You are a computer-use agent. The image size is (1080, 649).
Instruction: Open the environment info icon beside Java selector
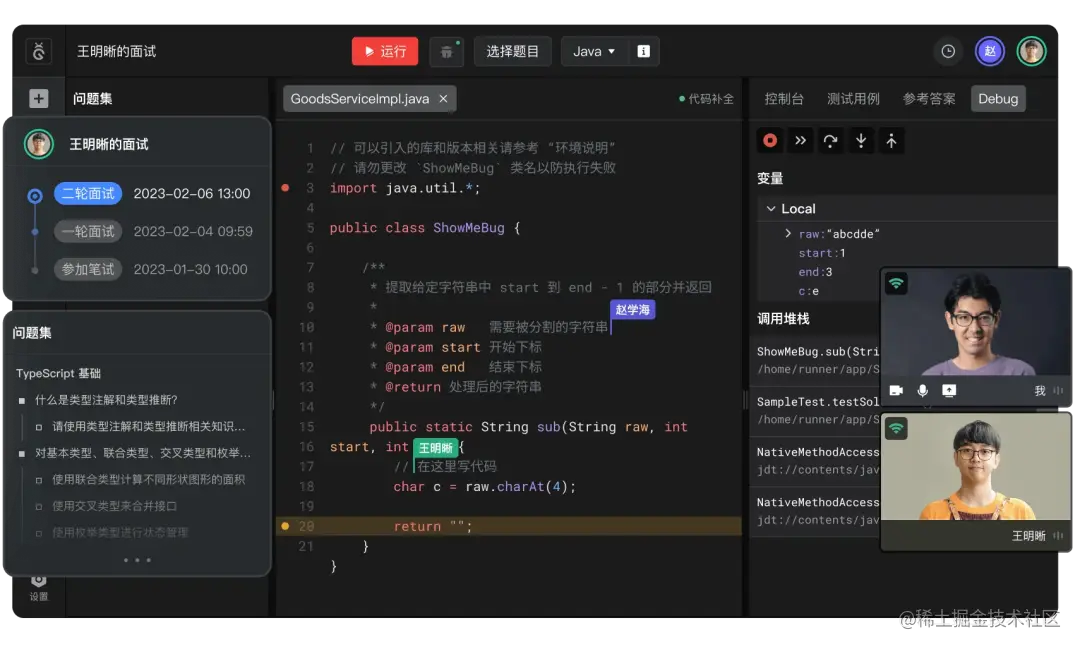tap(644, 51)
